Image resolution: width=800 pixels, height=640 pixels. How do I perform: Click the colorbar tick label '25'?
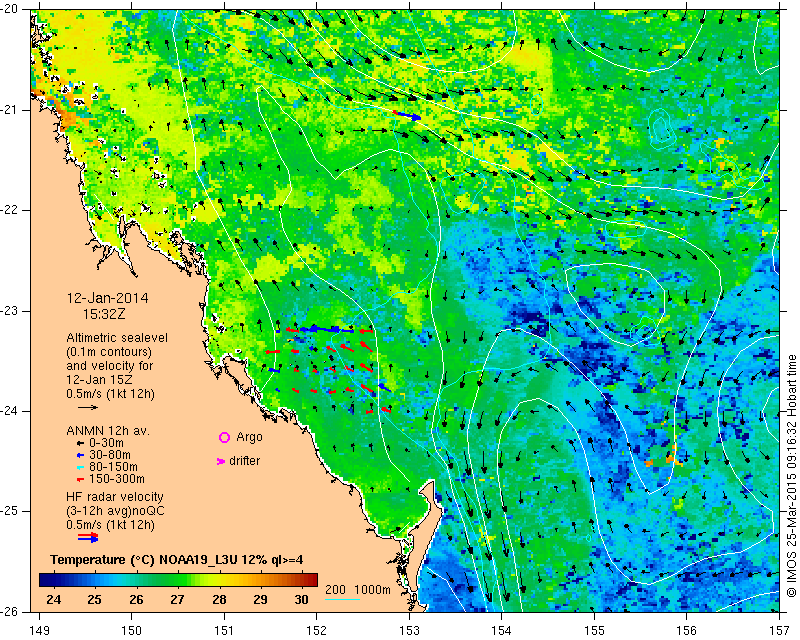coord(94,599)
